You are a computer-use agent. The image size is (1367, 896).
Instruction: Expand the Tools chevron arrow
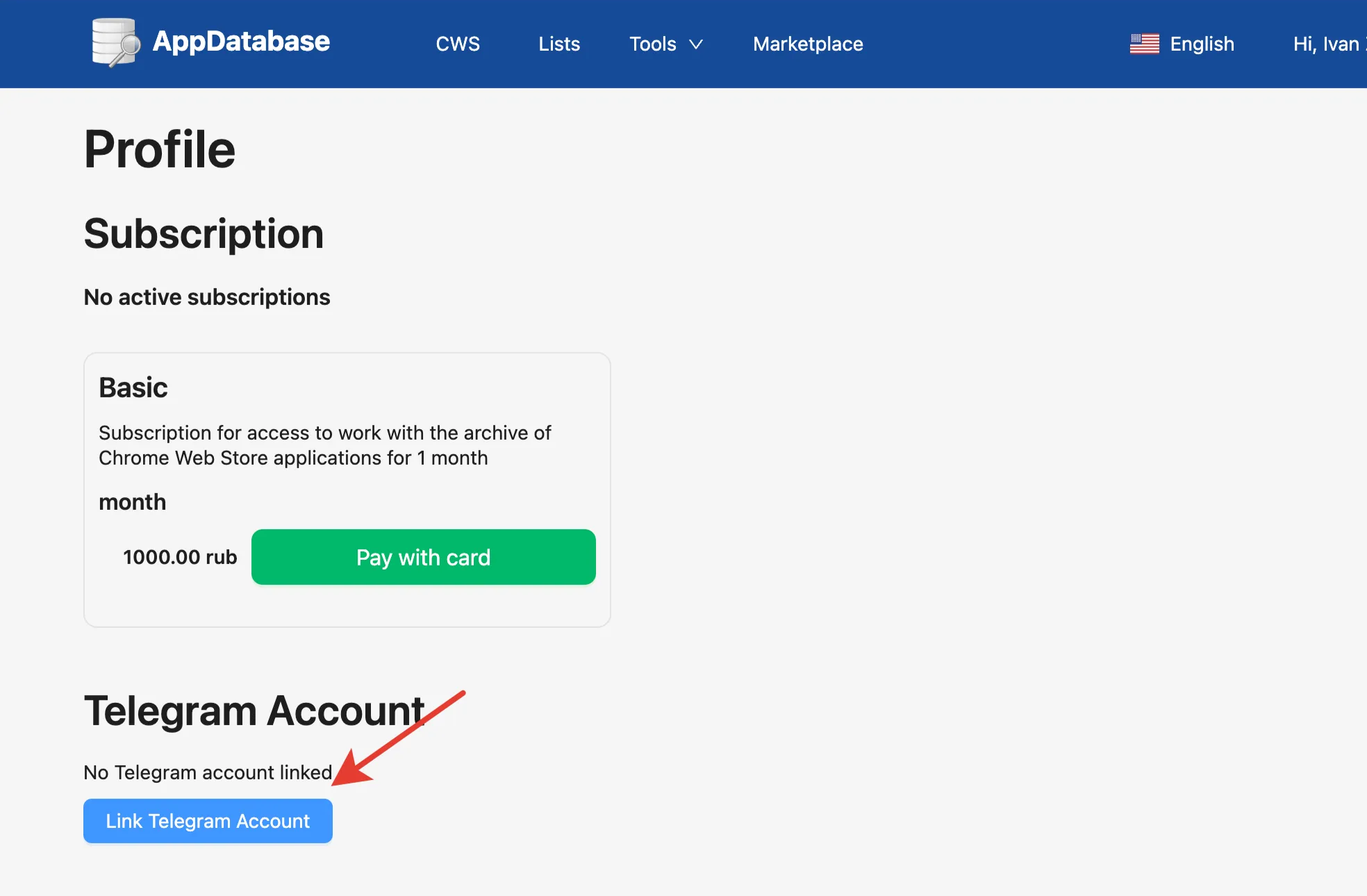tap(696, 44)
